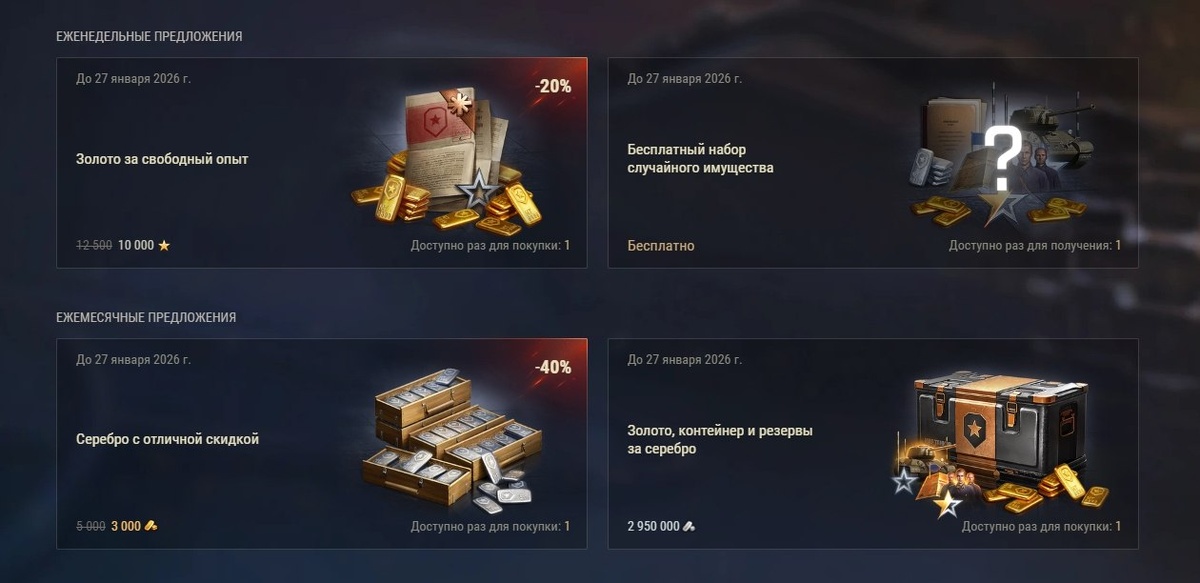
Task: Click the crossed-out 5 000 old price
Action: pos(91,526)
